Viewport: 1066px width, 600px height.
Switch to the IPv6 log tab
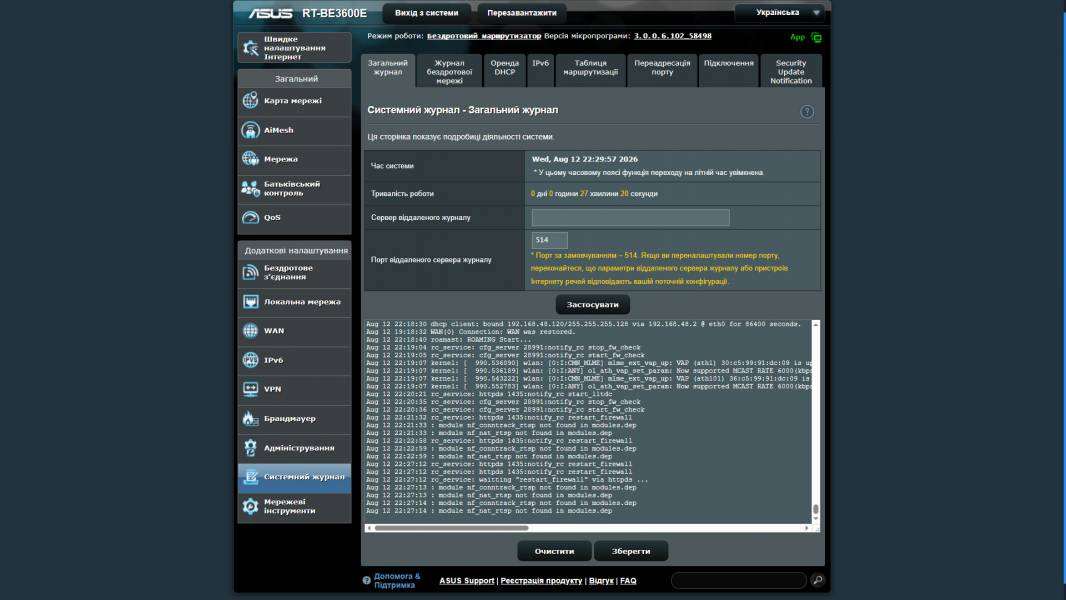tap(540, 71)
